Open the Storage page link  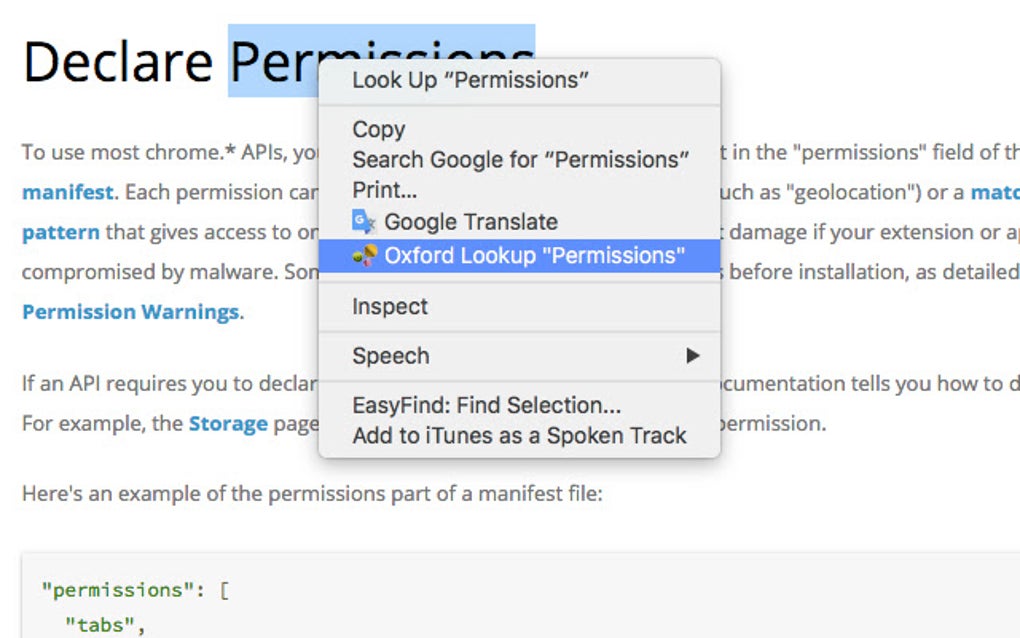pyautogui.click(x=226, y=423)
